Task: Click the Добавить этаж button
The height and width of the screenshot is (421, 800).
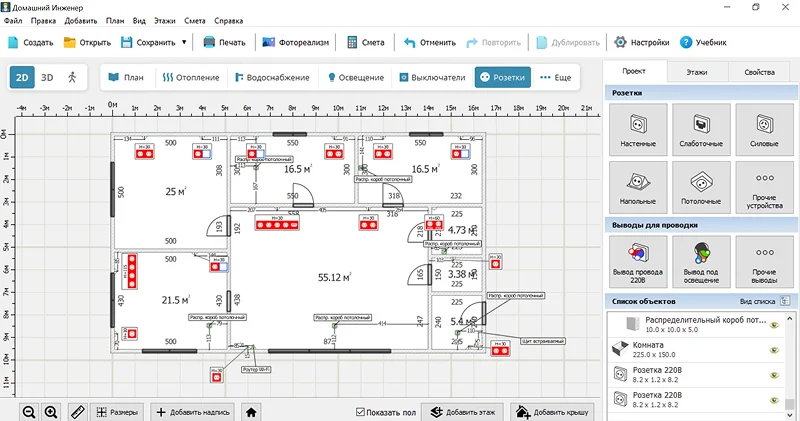Action: (x=461, y=411)
